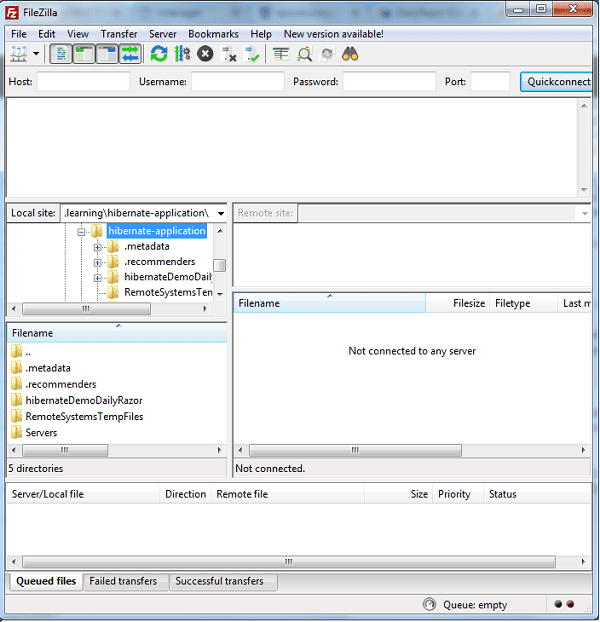Toggle synchronized browsing
The width and height of the screenshot is (600, 622).
[x=327, y=54]
